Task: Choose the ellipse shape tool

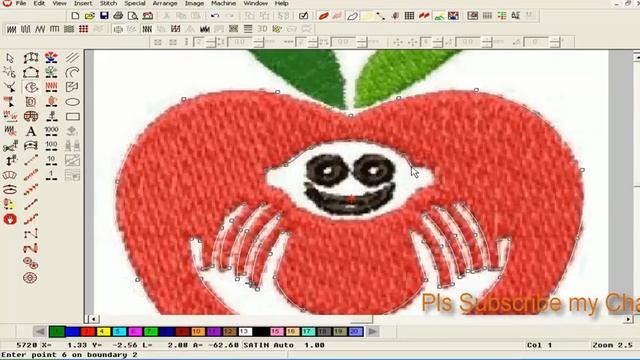Action: [x=72, y=102]
